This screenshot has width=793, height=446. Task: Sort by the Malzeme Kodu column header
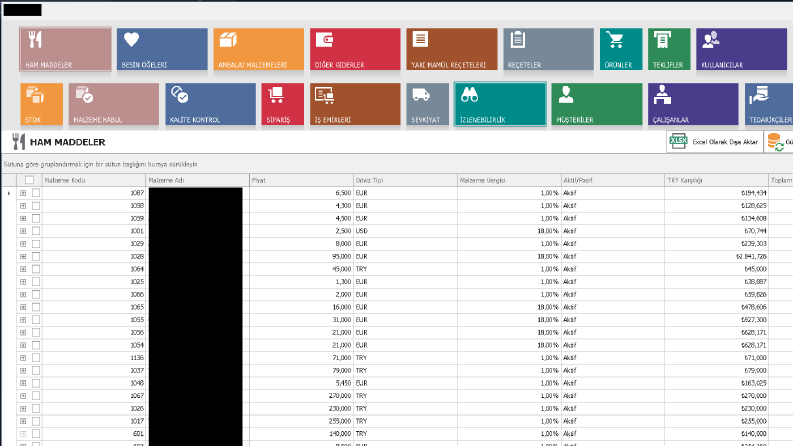click(x=94, y=180)
